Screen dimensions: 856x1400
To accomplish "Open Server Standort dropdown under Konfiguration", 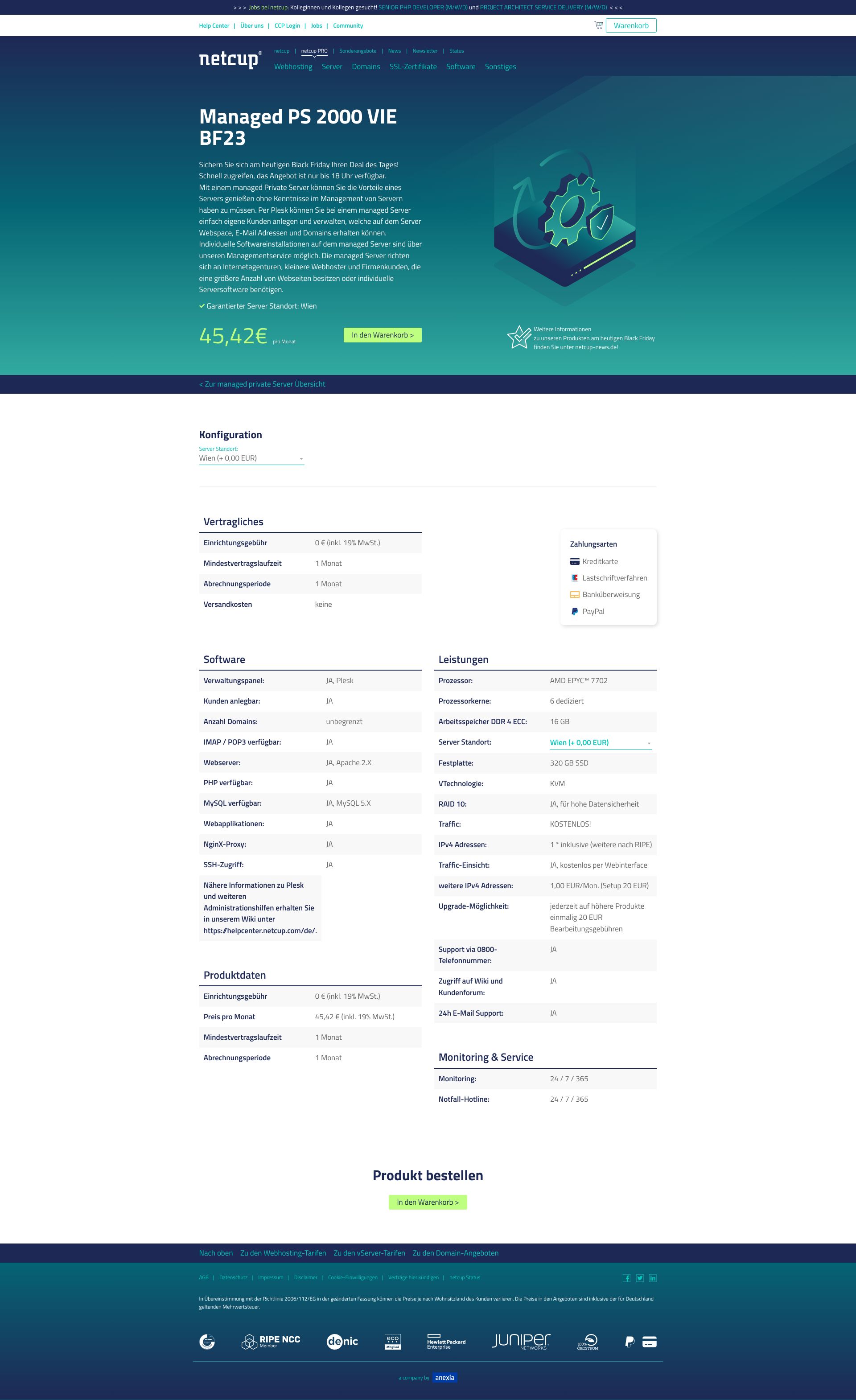I will pyautogui.click(x=251, y=458).
